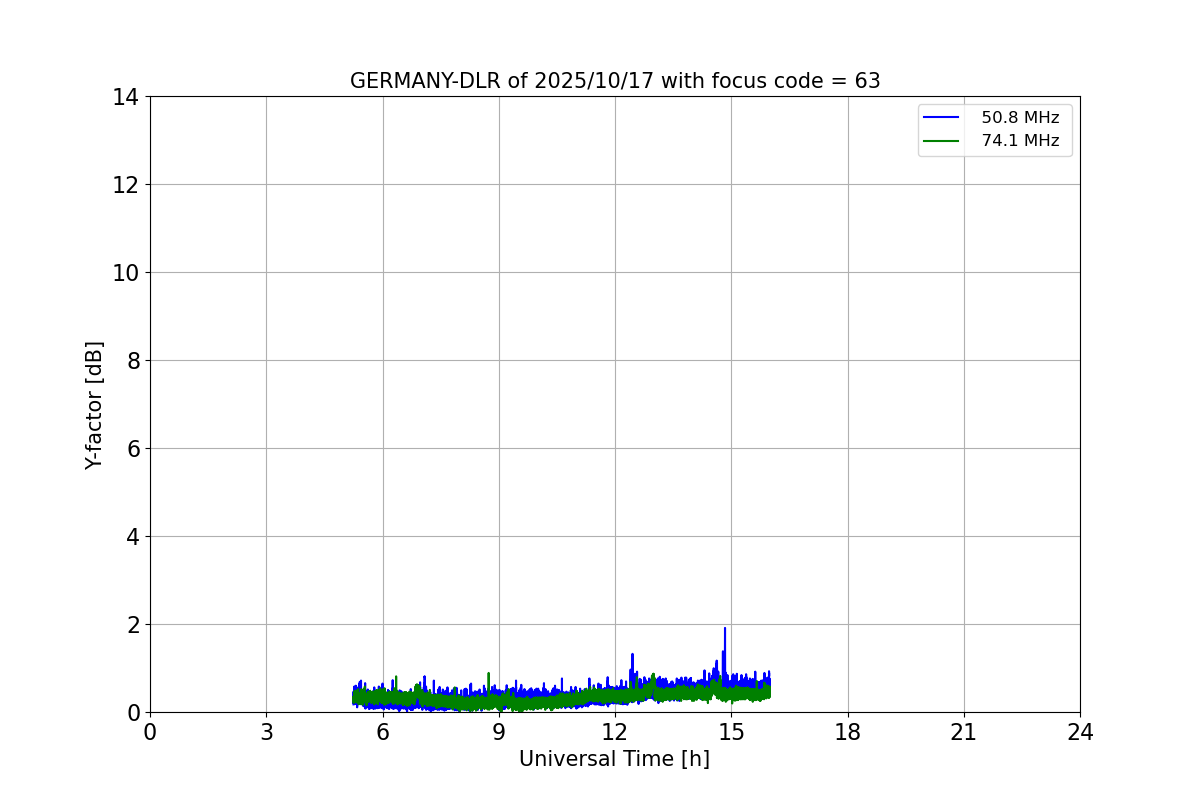Click the x-axis tick label 21

point(964,732)
